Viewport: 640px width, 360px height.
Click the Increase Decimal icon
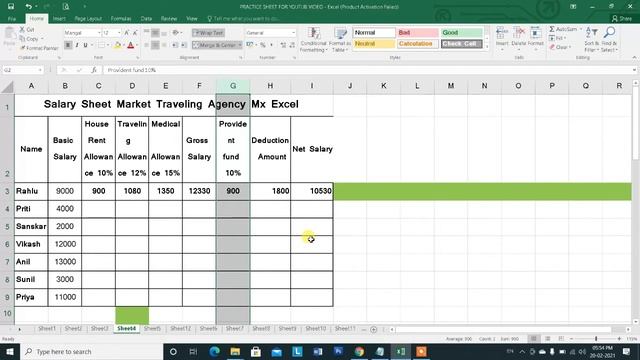click(x=283, y=45)
